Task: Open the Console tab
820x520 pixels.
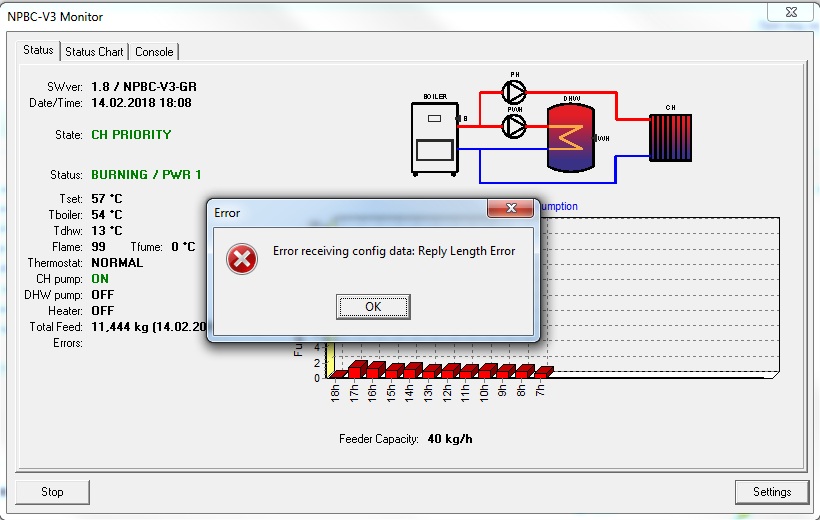Action: pyautogui.click(x=154, y=52)
